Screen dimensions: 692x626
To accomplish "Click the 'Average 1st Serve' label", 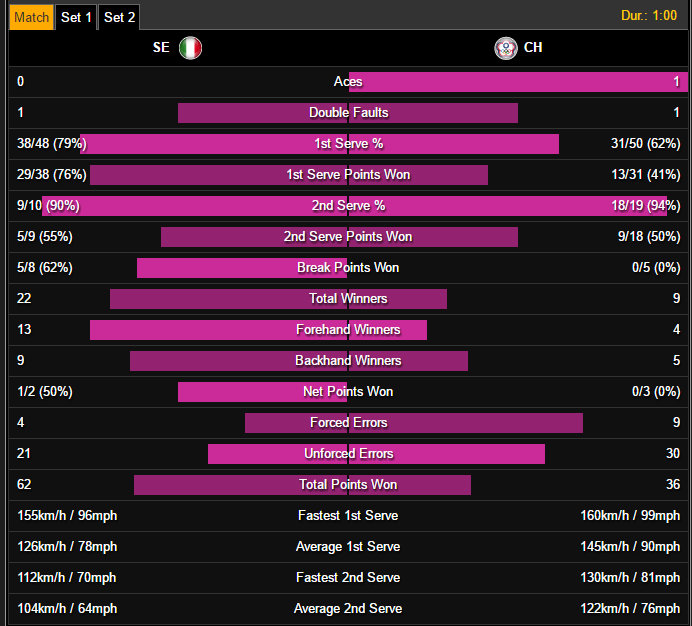I will [348, 546].
